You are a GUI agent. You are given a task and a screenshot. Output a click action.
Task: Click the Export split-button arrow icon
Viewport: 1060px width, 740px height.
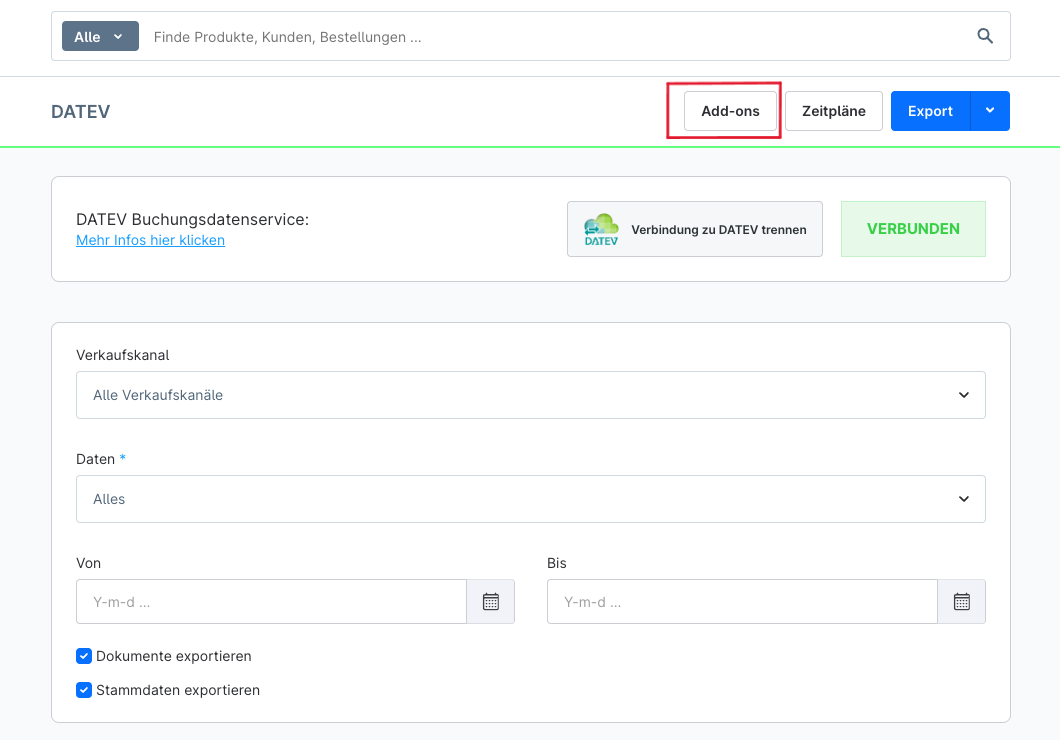tap(990, 111)
